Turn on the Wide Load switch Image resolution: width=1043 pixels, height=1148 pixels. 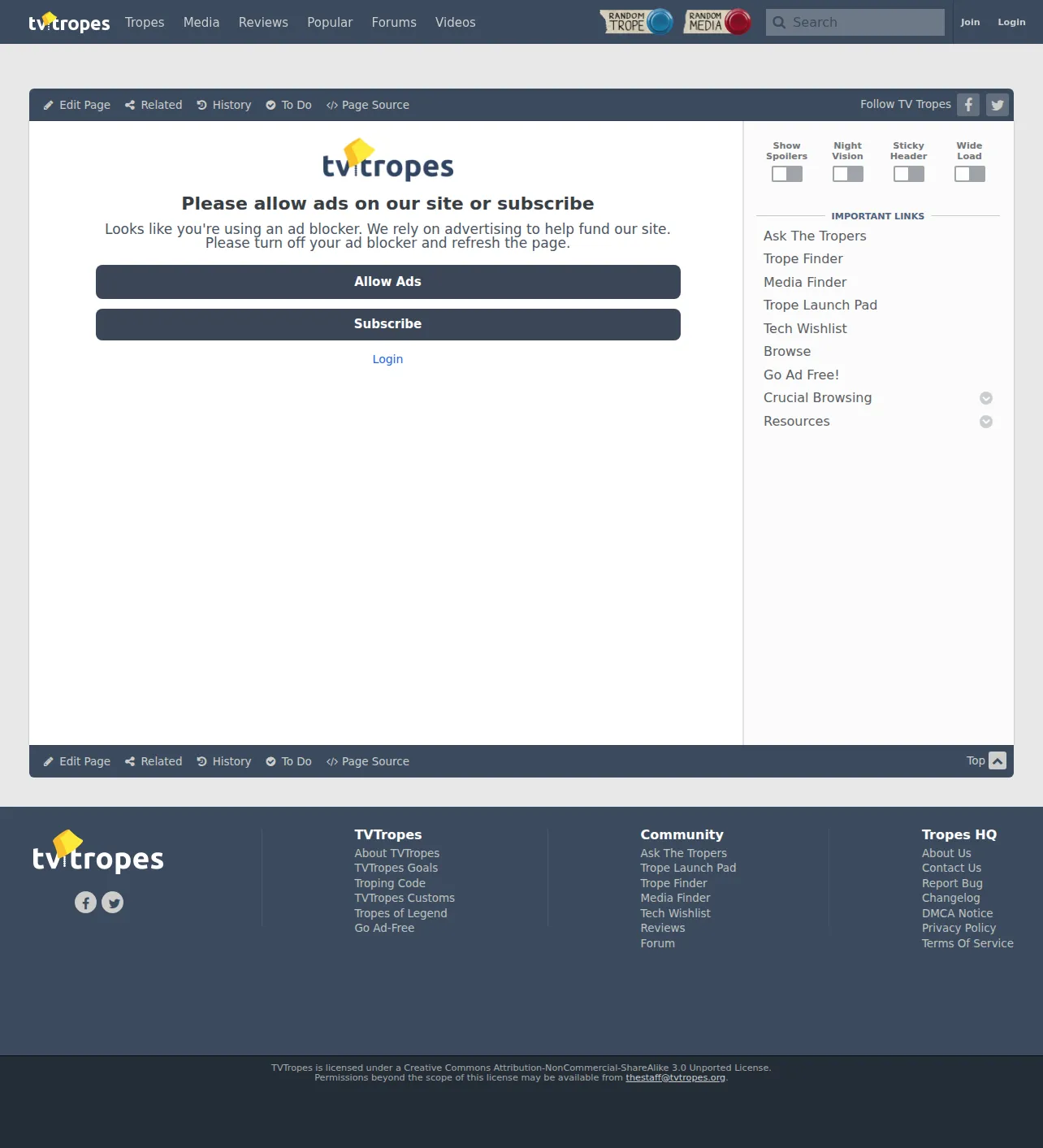click(970, 174)
